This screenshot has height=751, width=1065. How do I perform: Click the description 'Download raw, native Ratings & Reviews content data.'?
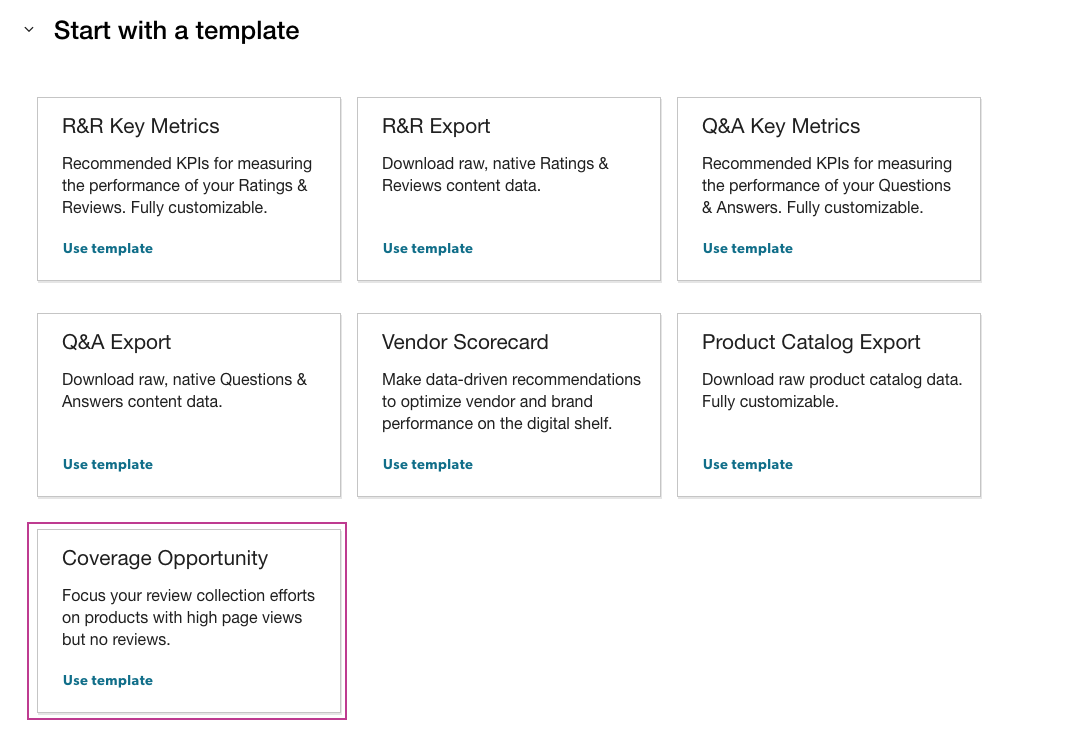[x=495, y=175]
